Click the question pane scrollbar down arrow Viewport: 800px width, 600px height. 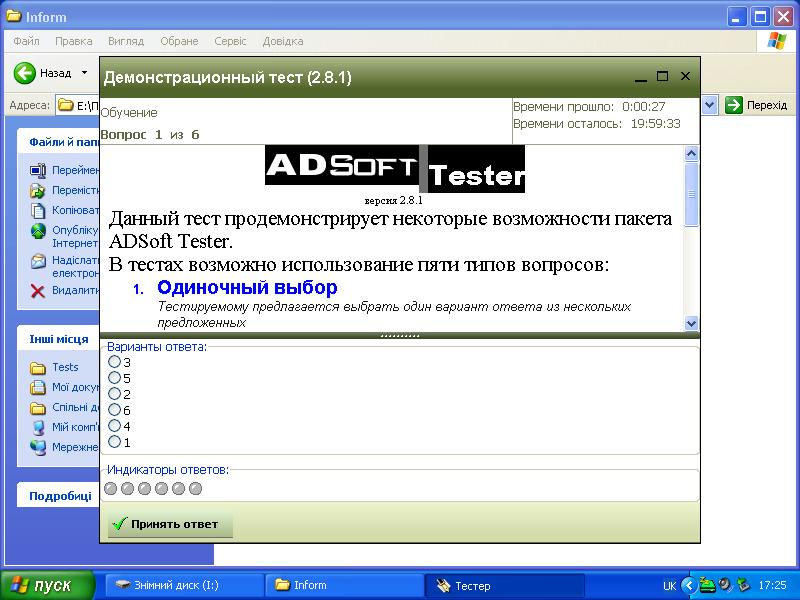click(691, 323)
